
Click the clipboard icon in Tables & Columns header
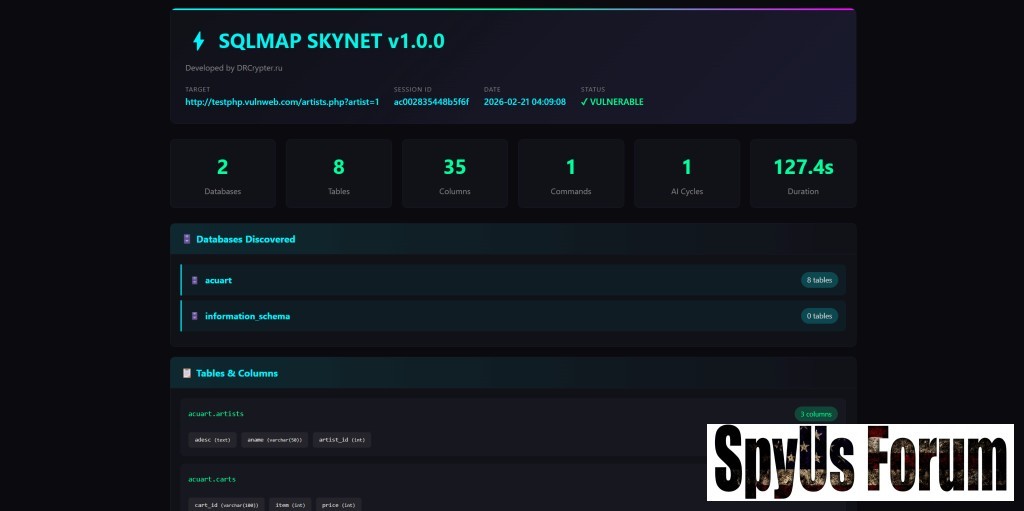pos(187,373)
